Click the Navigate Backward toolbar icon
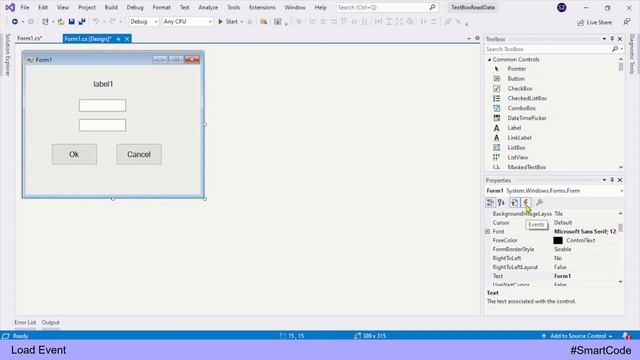The height and width of the screenshot is (360, 640). tap(15, 22)
